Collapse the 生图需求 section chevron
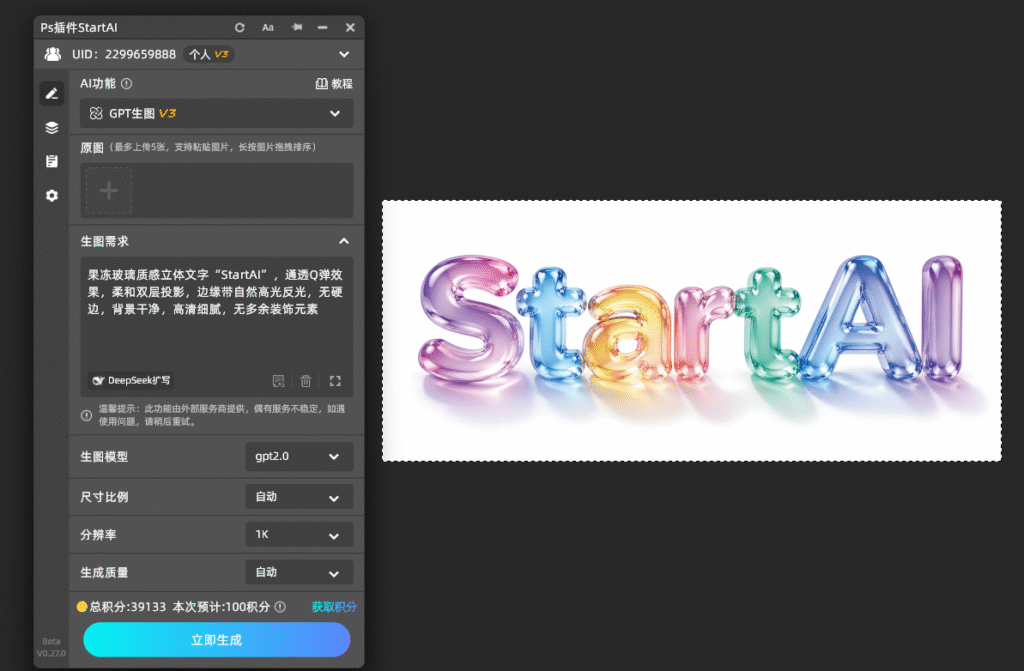The height and width of the screenshot is (671, 1024). (x=344, y=242)
